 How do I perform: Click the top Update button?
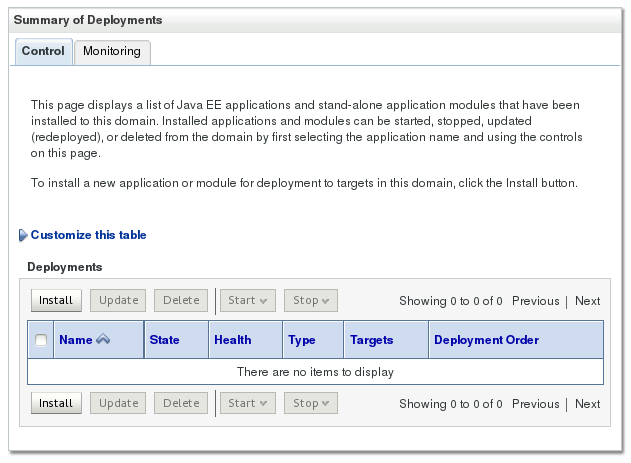click(118, 300)
